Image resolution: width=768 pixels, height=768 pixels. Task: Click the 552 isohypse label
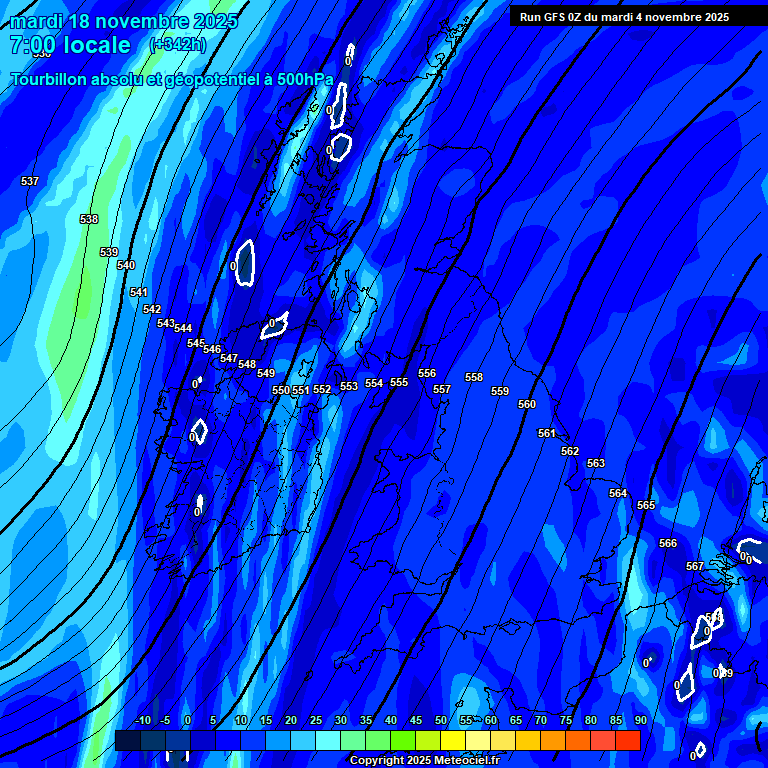click(322, 390)
